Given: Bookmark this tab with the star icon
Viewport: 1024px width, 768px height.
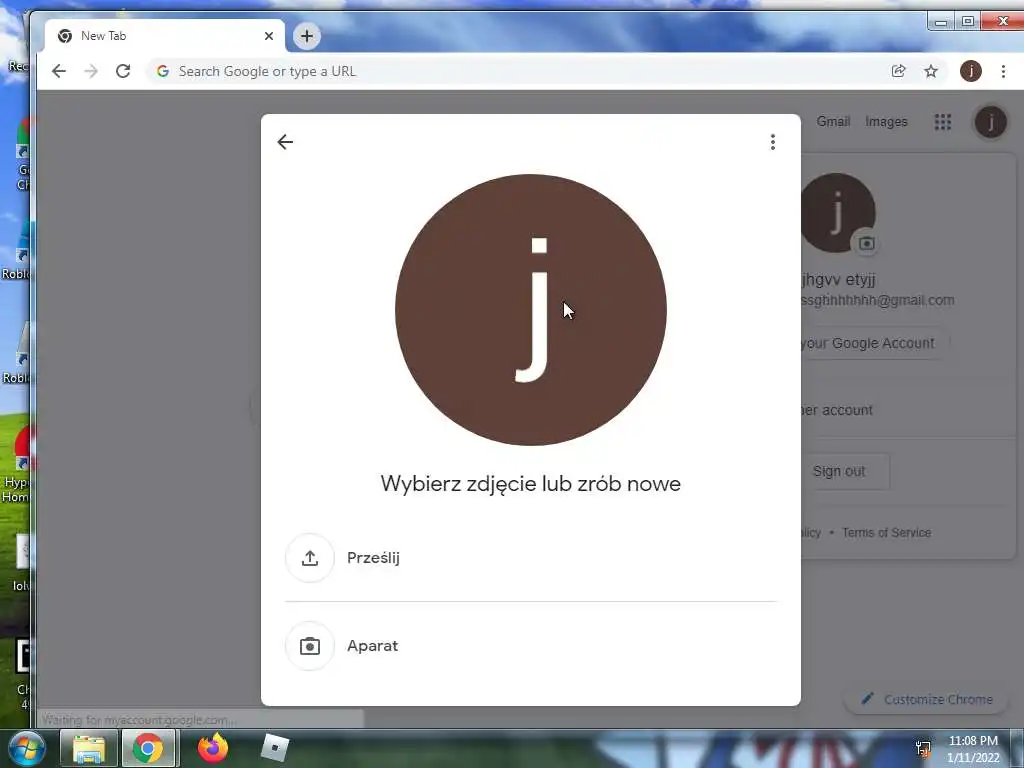Looking at the screenshot, I should pyautogui.click(x=931, y=71).
